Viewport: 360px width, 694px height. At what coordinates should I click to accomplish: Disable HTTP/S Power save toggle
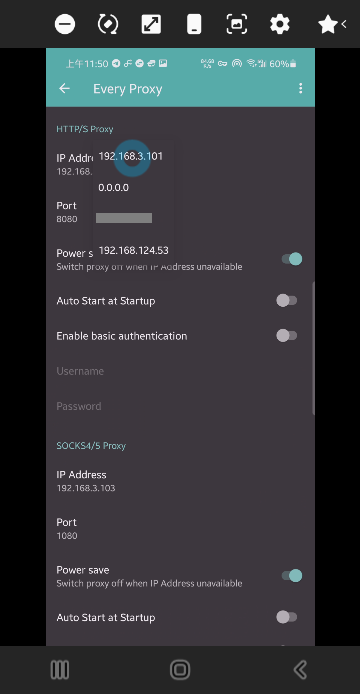coord(292,259)
